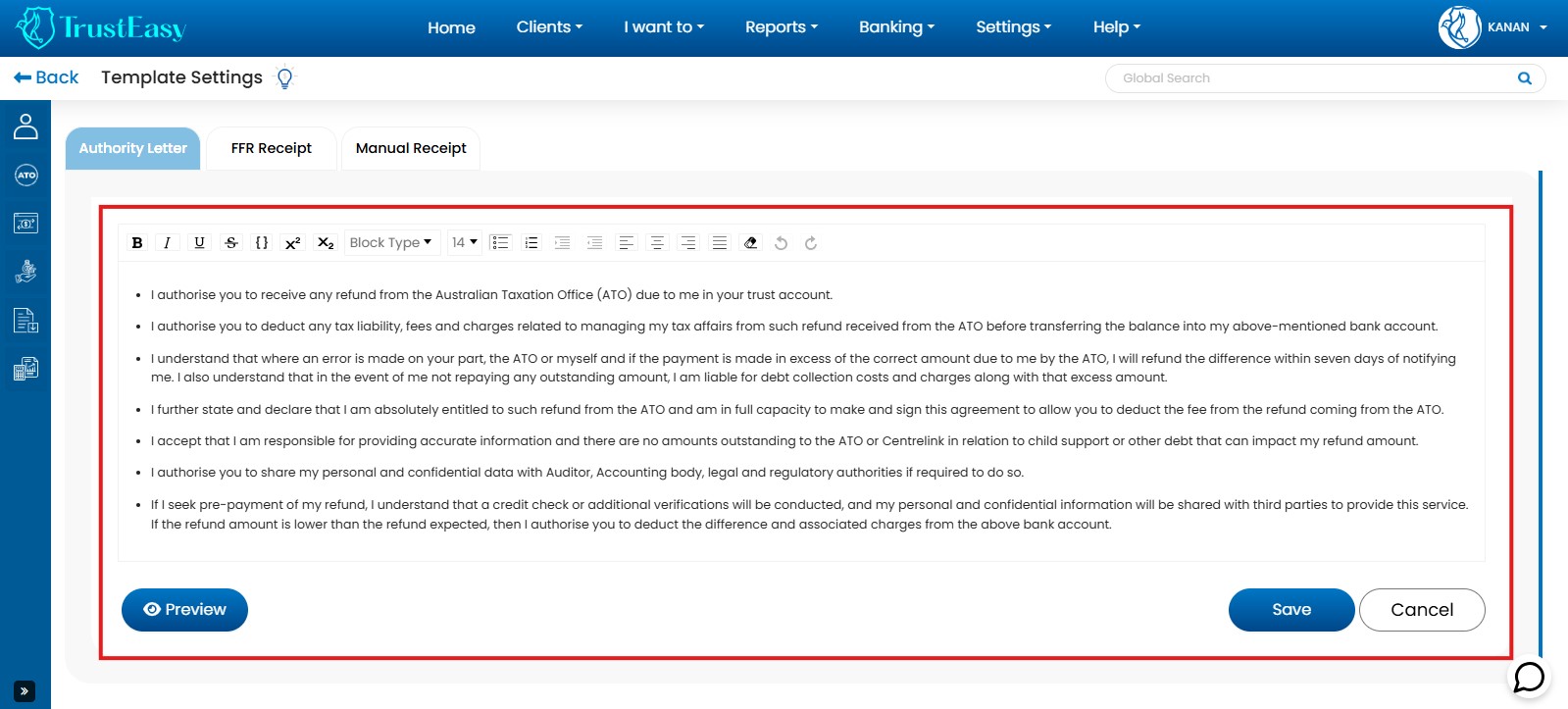This screenshot has width=1568, height=709.
Task: Click the superscript icon
Action: (292, 243)
